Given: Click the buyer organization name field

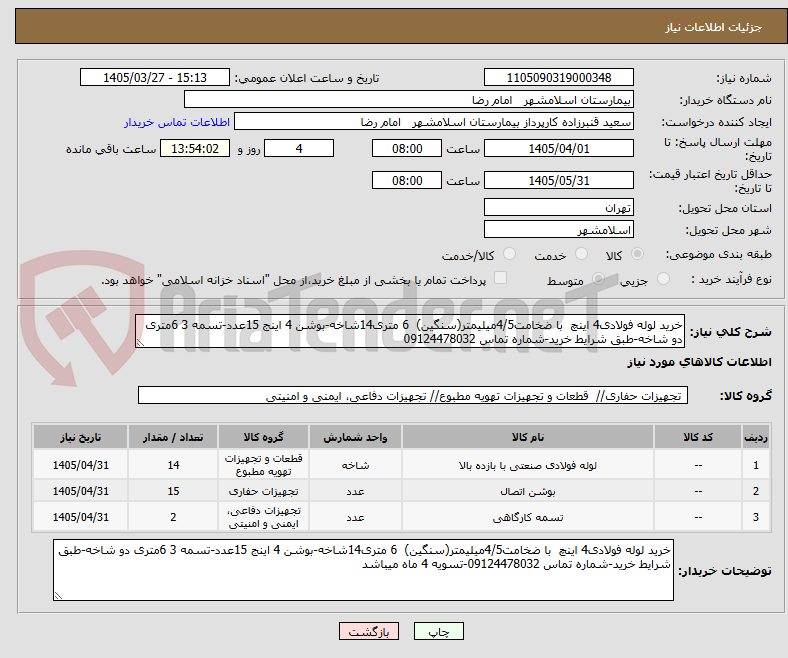Looking at the screenshot, I should [x=409, y=100].
